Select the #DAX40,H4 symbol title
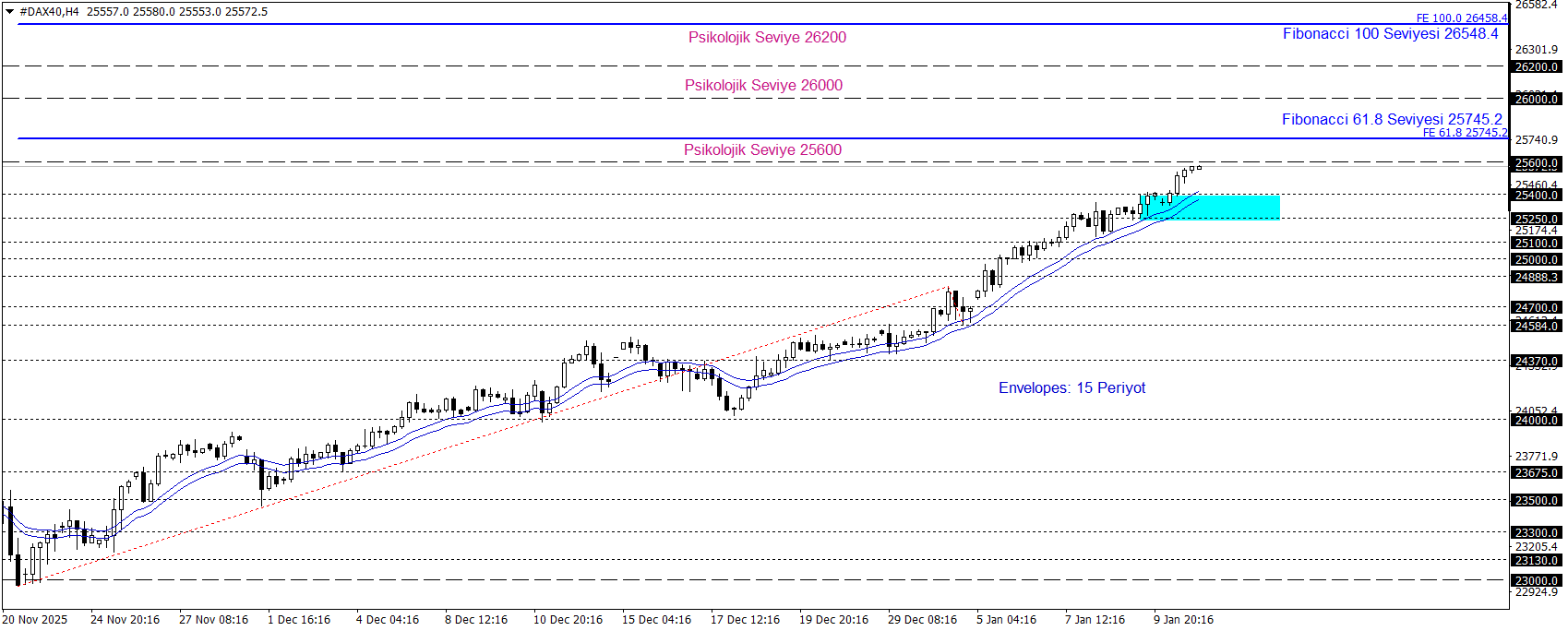1568x631 pixels. 49,12
